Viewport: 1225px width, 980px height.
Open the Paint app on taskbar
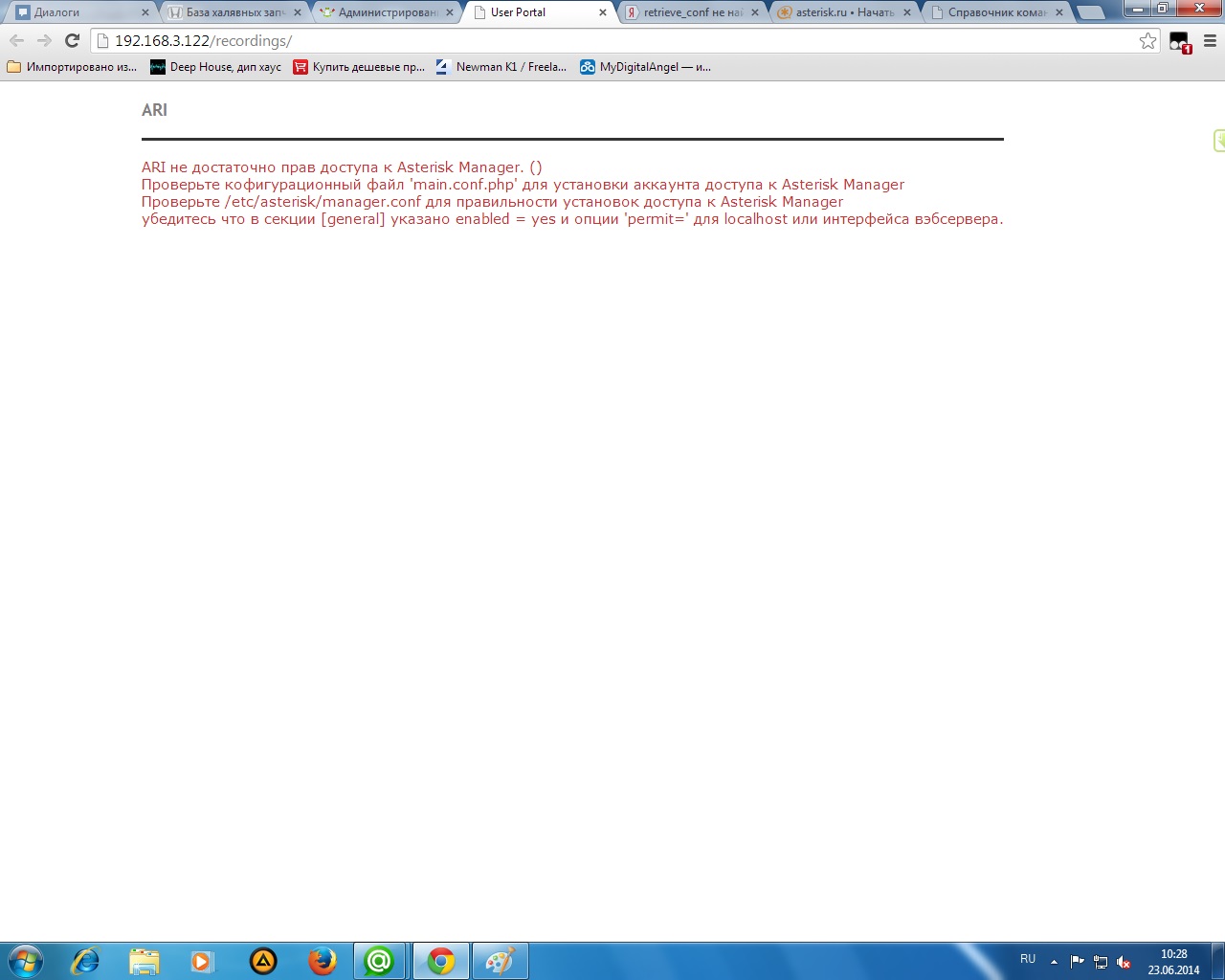pyautogui.click(x=500, y=961)
